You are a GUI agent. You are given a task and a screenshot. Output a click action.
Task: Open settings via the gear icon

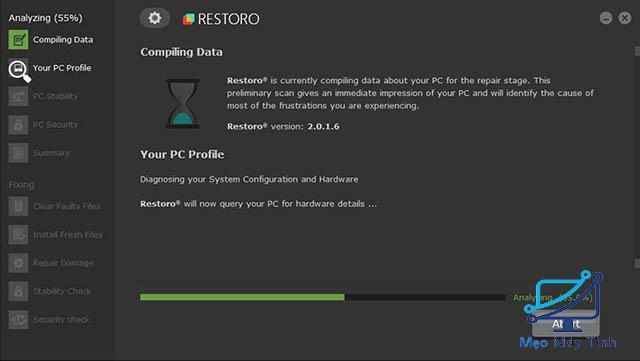coord(155,18)
